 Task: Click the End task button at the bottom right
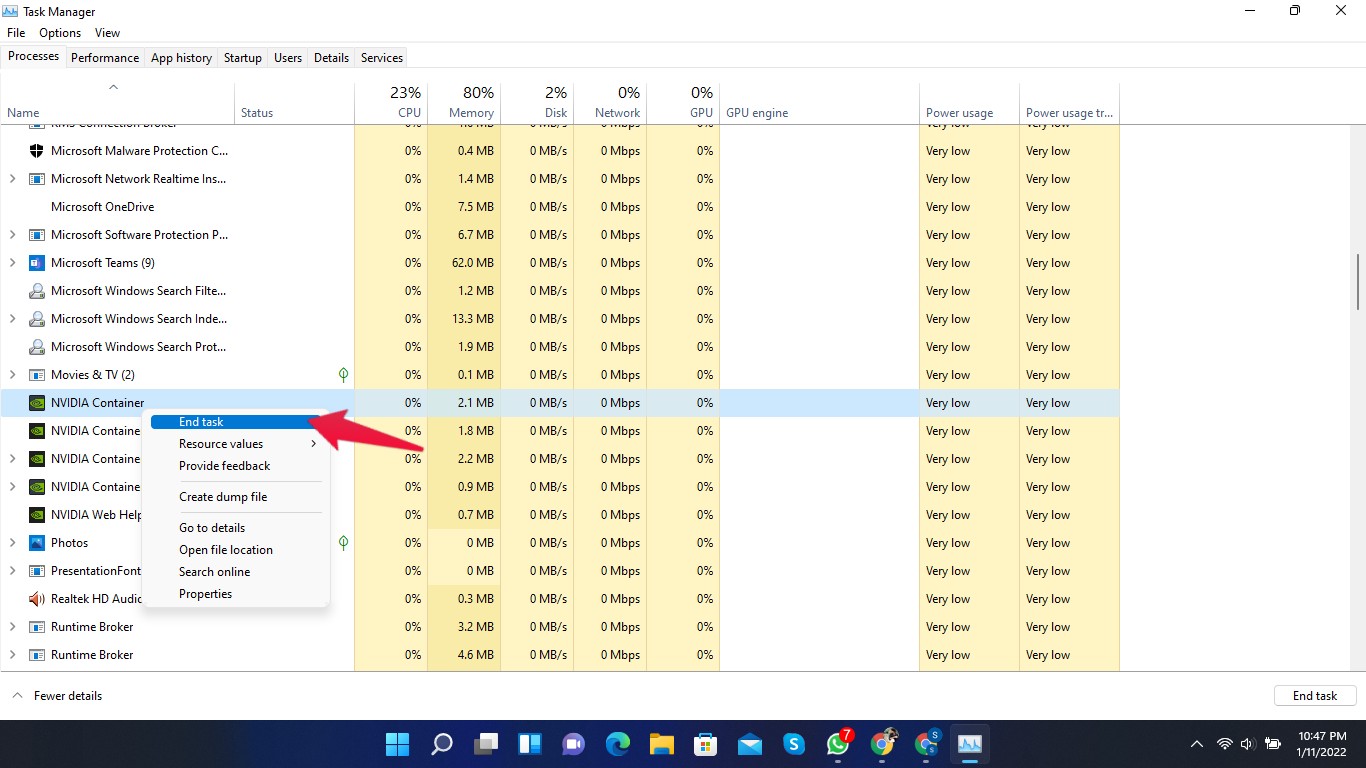coord(1315,696)
